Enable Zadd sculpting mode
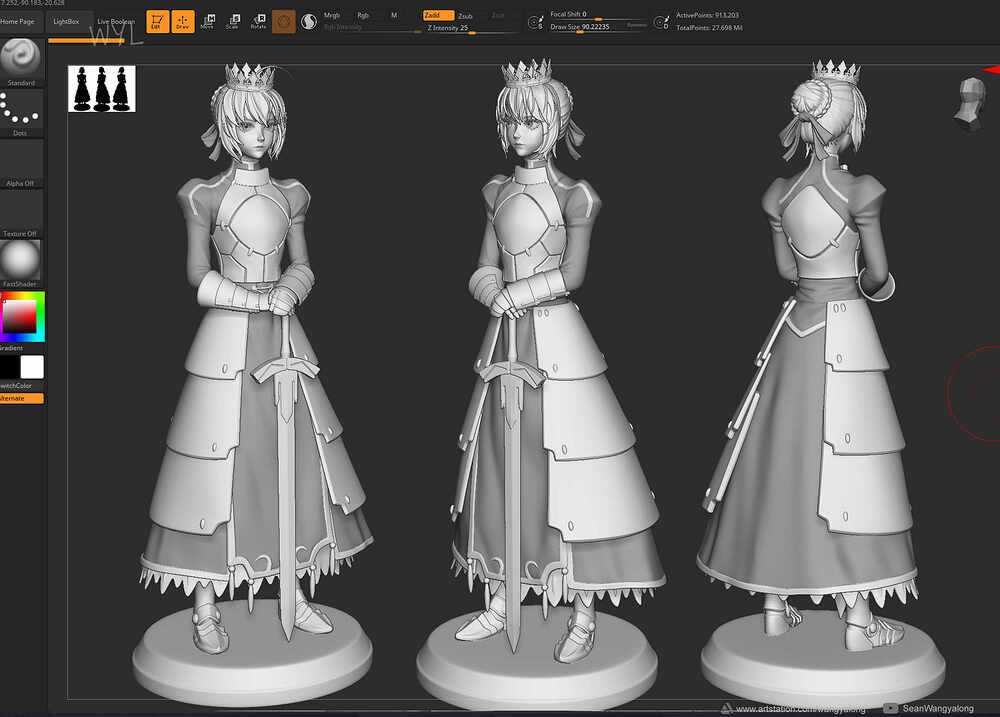The height and width of the screenshot is (717, 1000). (438, 15)
